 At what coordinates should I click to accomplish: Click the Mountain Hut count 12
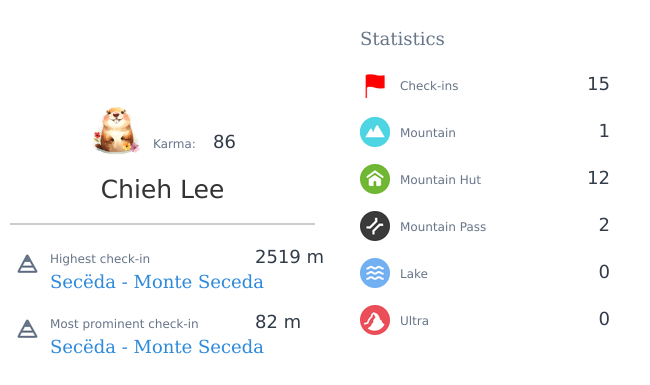[598, 178]
